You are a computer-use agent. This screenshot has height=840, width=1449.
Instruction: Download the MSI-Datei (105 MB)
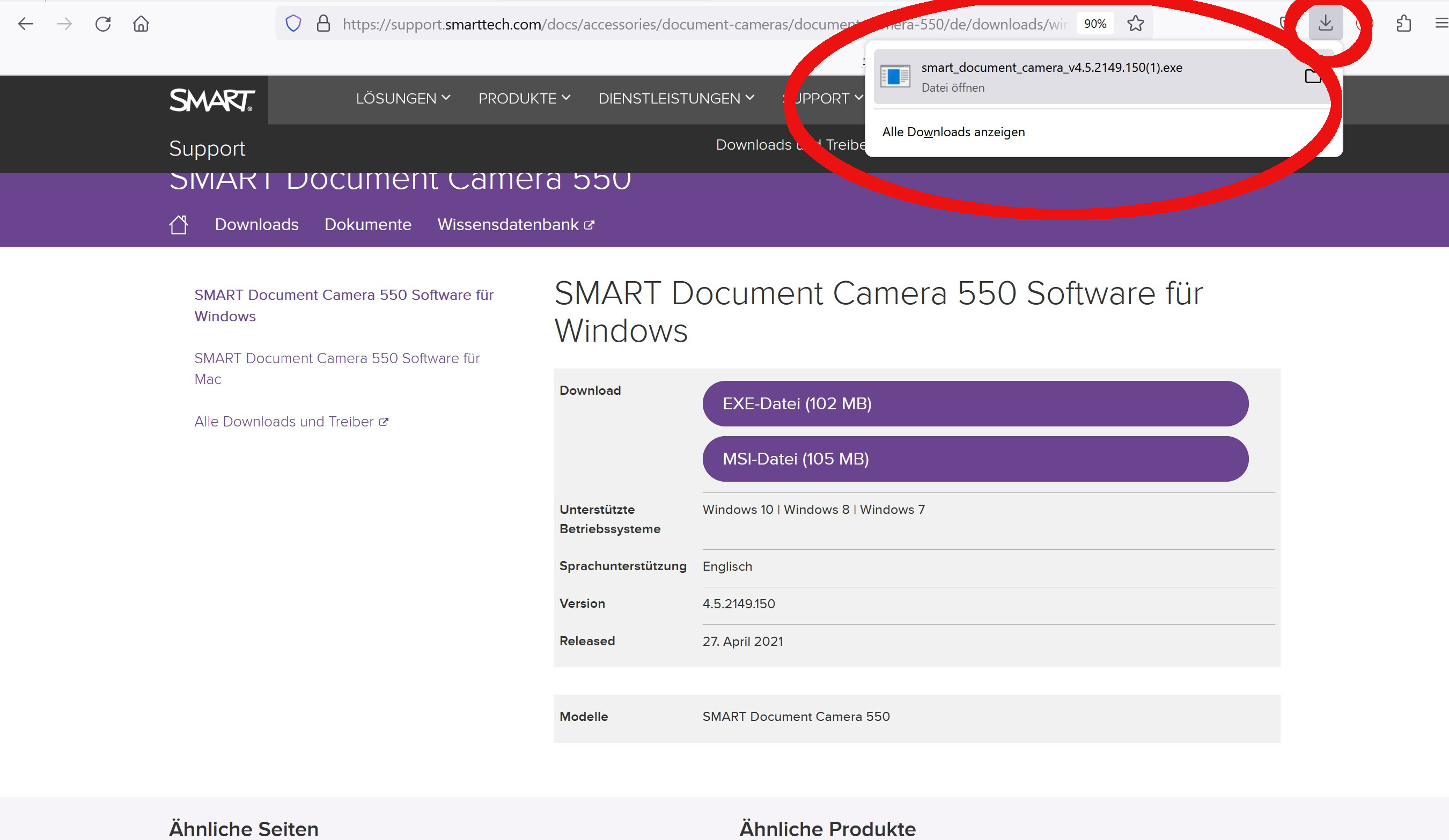[x=975, y=459]
